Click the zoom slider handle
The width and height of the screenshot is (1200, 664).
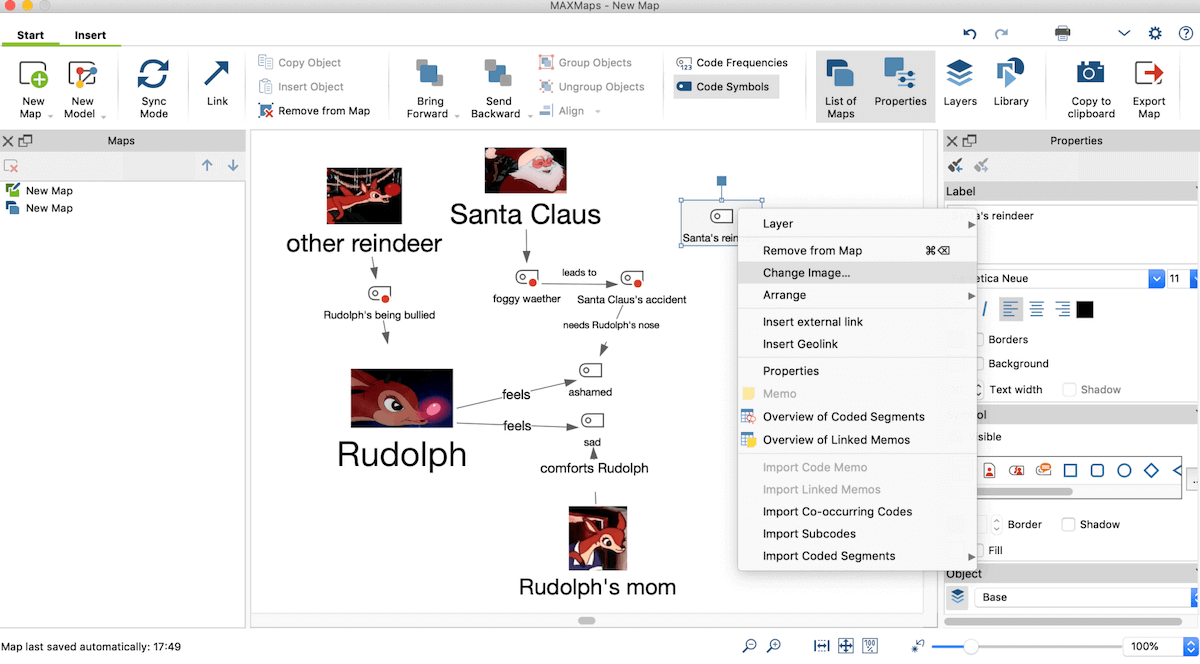pos(970,646)
